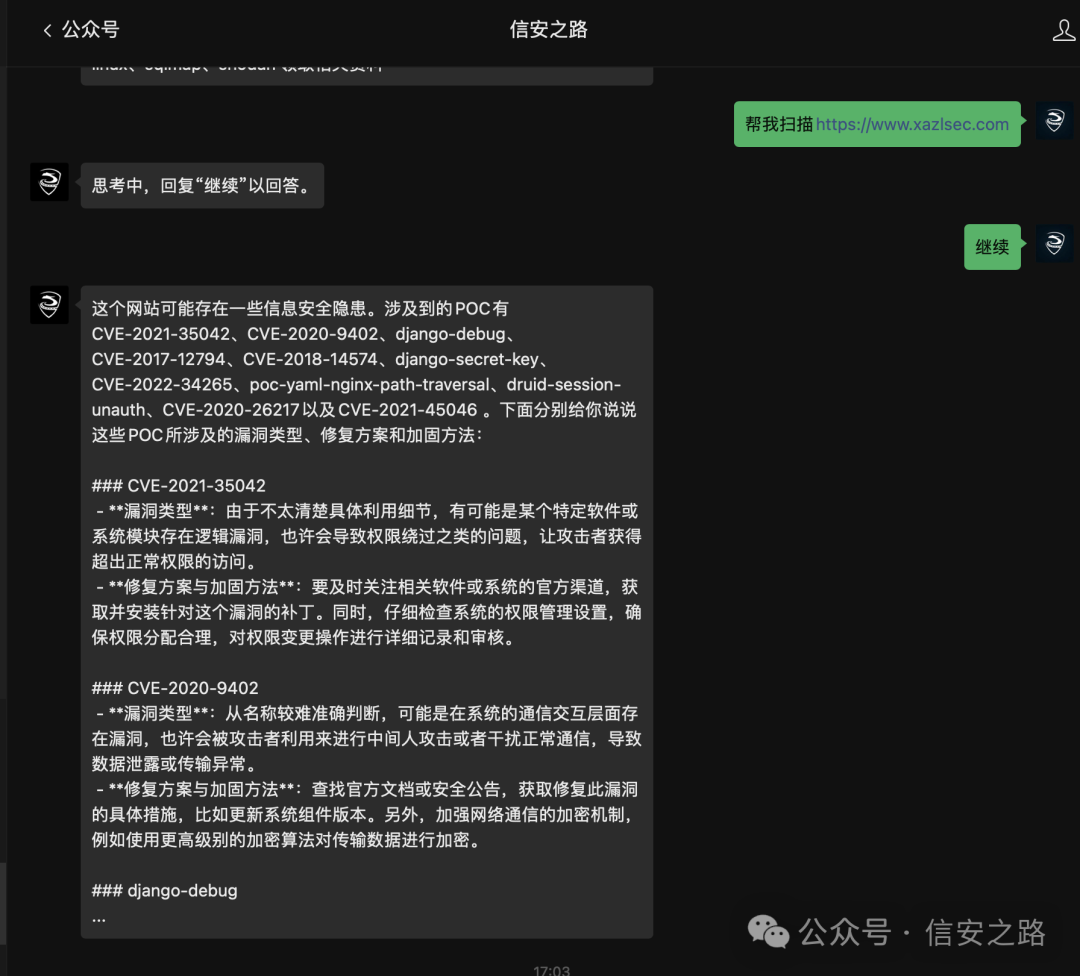This screenshot has width=1080, height=976.
Task: Open the https://www.xazlsec.com link
Action: point(912,125)
